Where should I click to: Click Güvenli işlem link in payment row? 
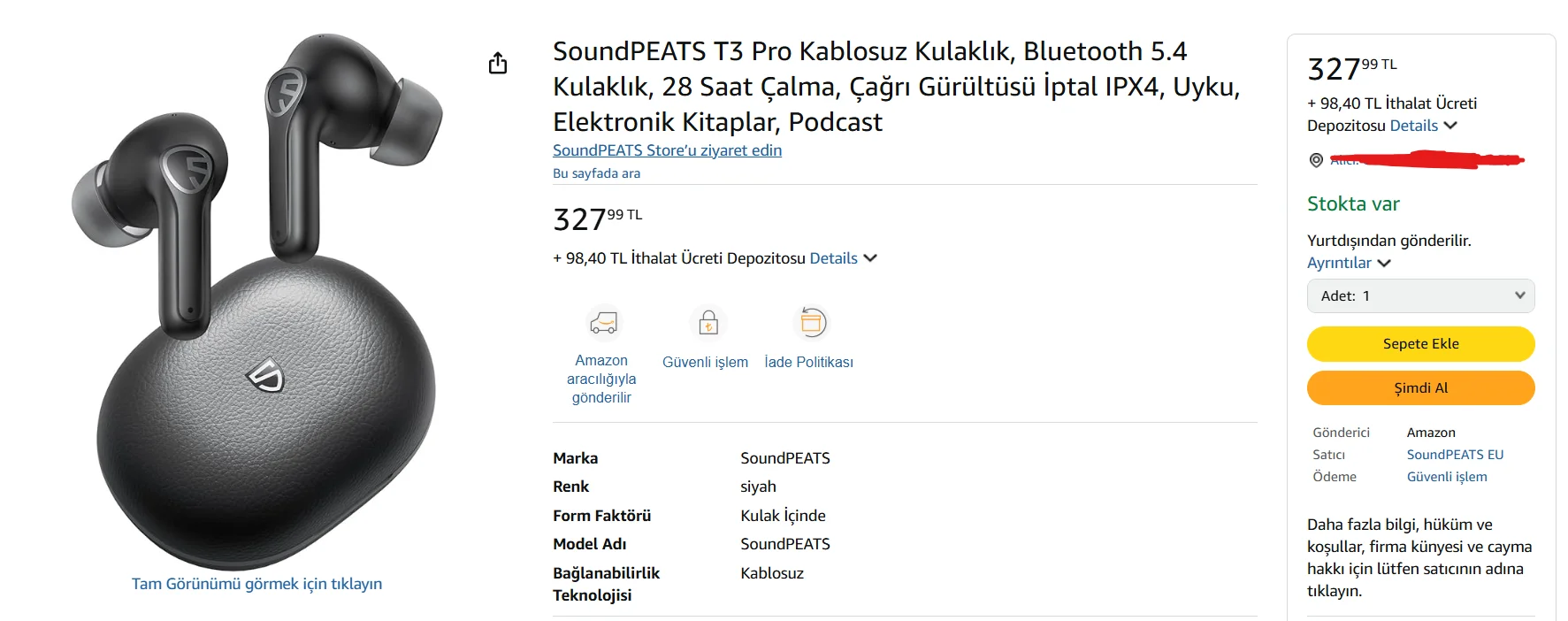[x=1447, y=477]
